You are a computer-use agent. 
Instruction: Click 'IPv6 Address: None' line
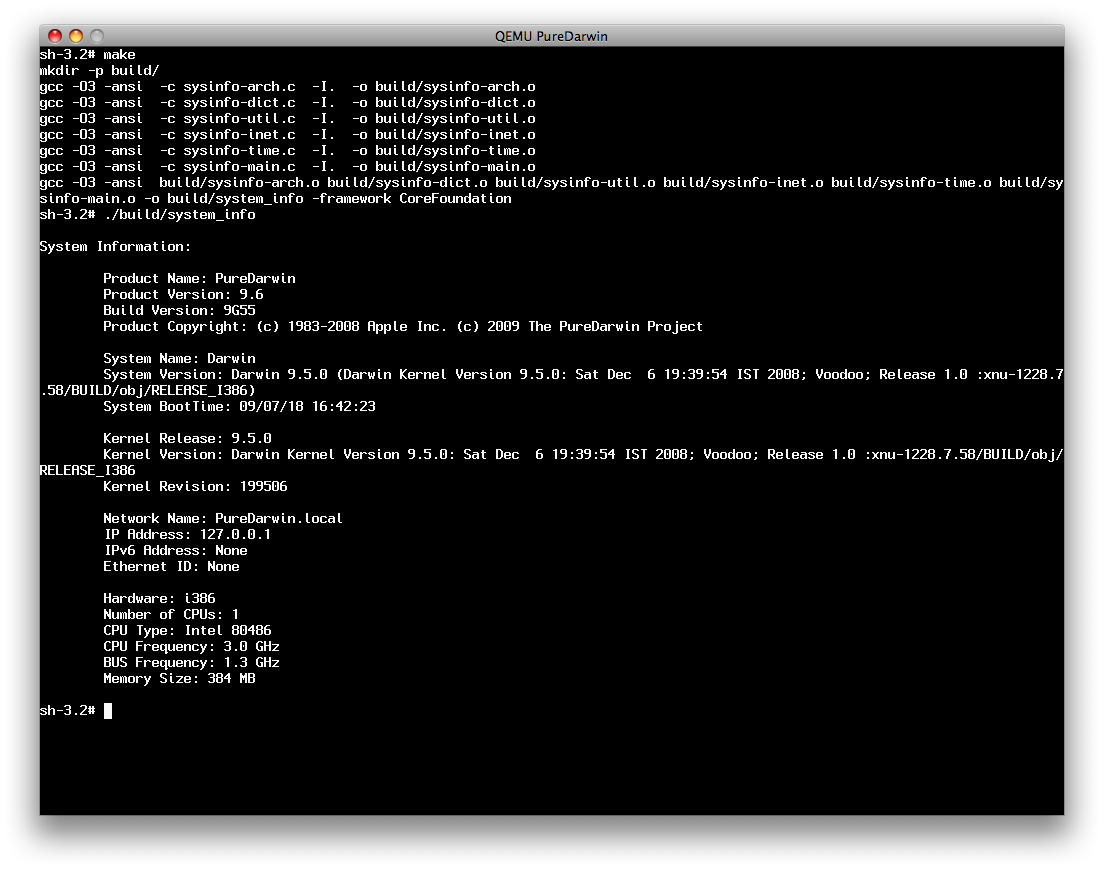[176, 551]
